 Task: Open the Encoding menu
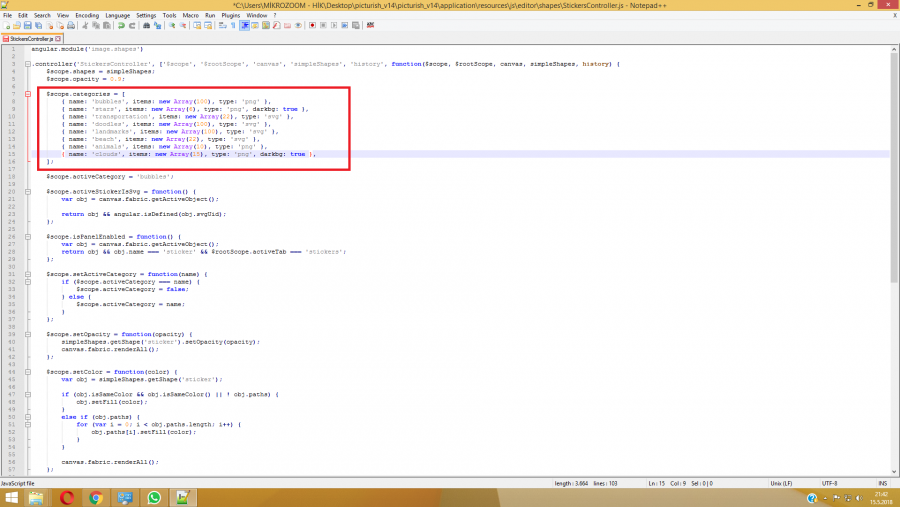tap(87, 16)
